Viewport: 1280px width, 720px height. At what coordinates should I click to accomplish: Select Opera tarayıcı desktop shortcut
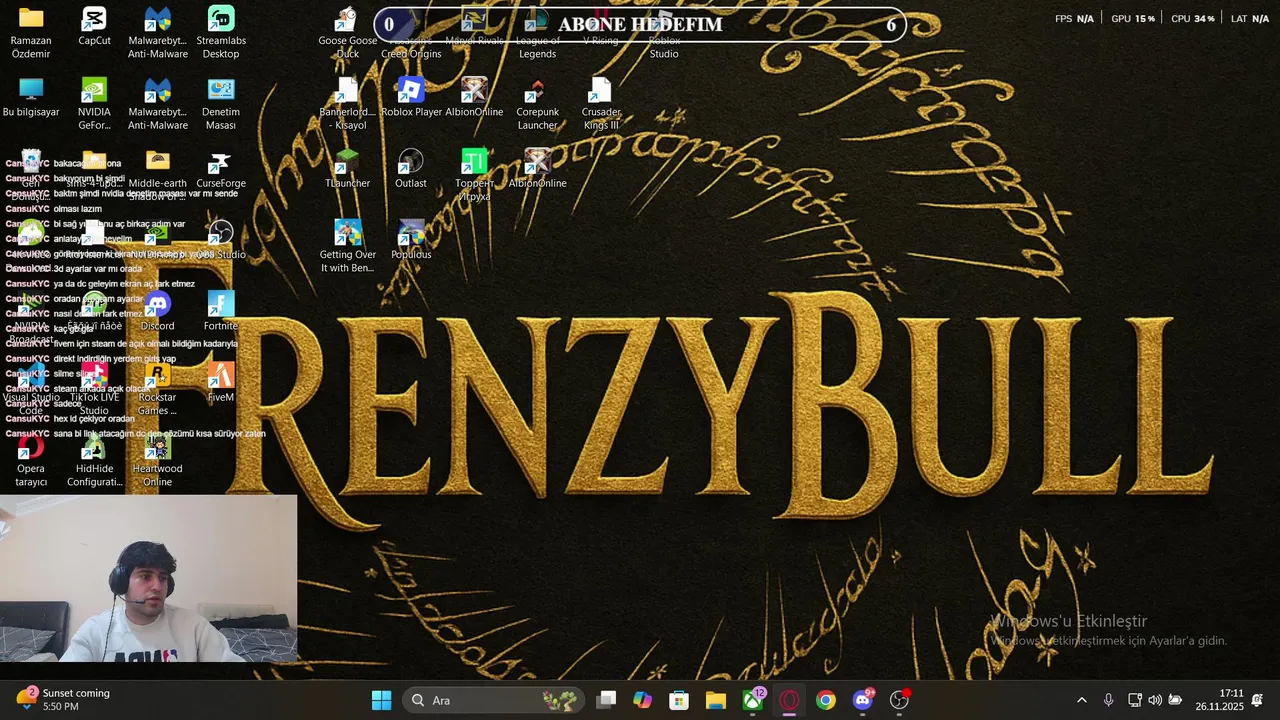tap(31, 461)
